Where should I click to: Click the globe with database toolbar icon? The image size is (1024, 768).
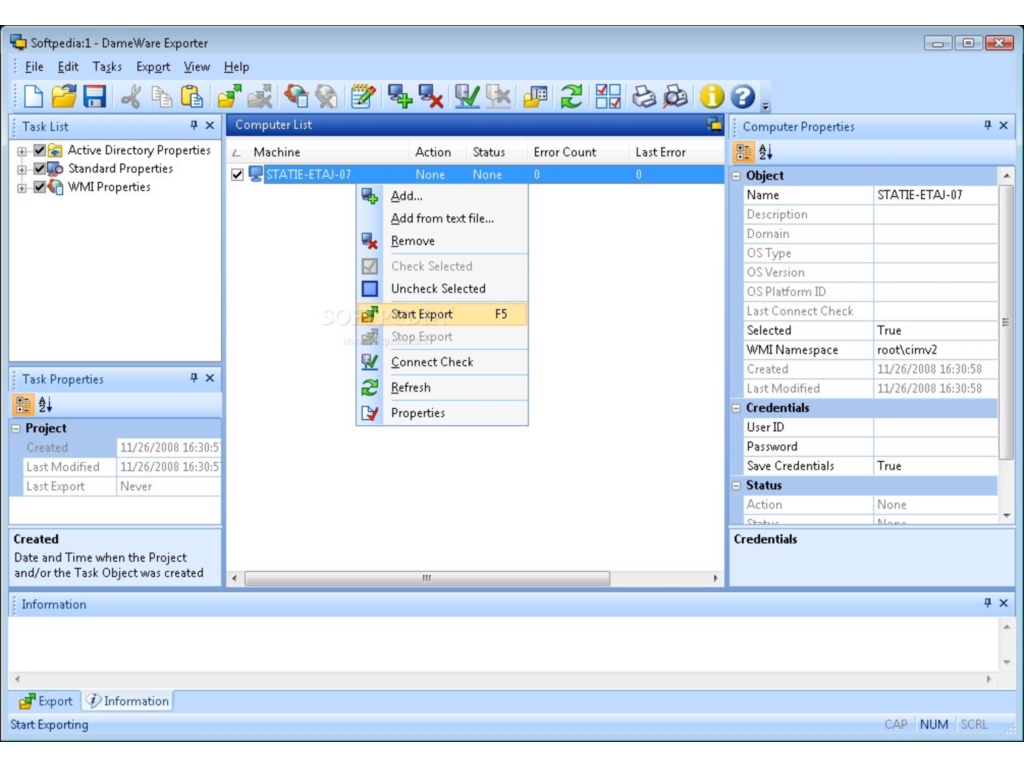296,97
